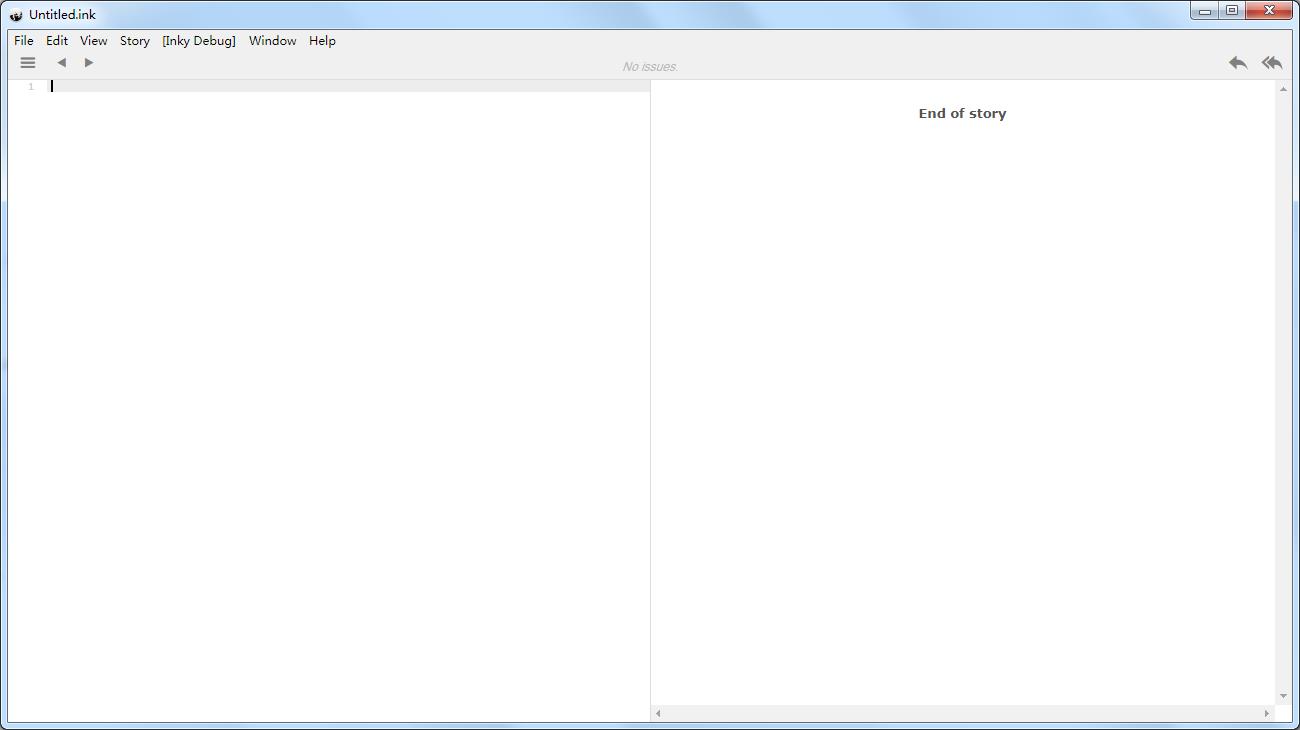This screenshot has height=730, width=1300.
Task: Click line number 1 in the editor gutter
Action: (x=31, y=87)
